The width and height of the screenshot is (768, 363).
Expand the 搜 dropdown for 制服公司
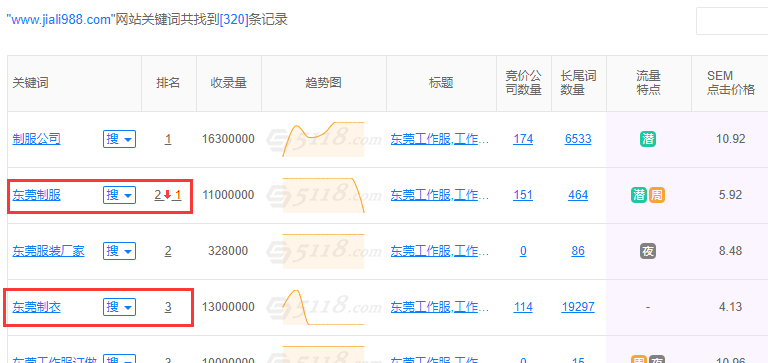tap(120, 139)
